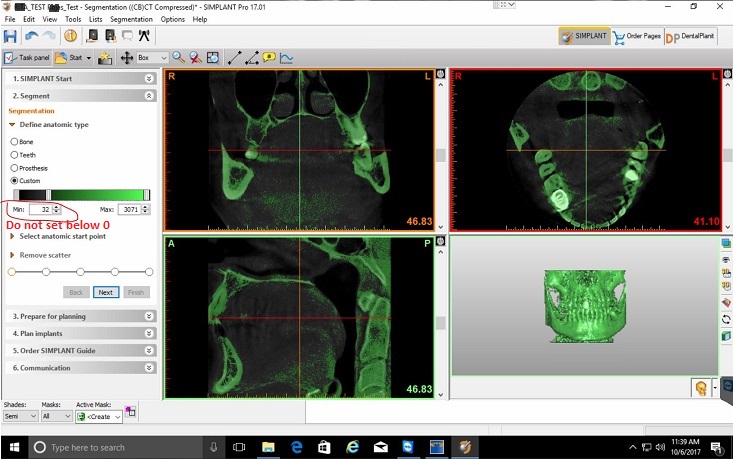The height and width of the screenshot is (459, 733).
Task: Select the angle measurement tool
Action: point(252,58)
